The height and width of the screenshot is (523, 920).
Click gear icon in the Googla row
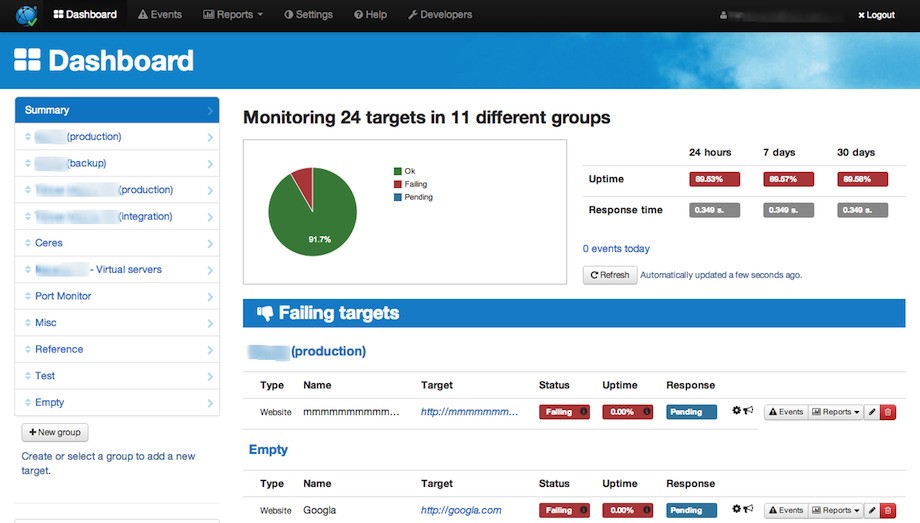click(737, 510)
